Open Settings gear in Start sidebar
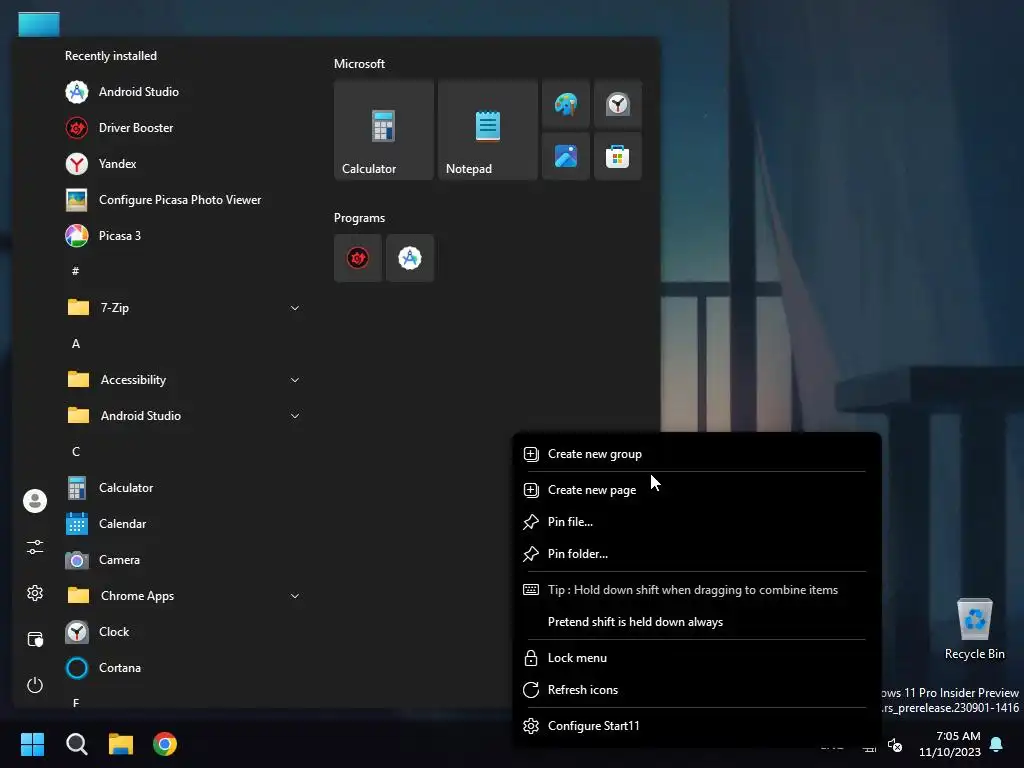The width and height of the screenshot is (1024, 768). pos(35,593)
